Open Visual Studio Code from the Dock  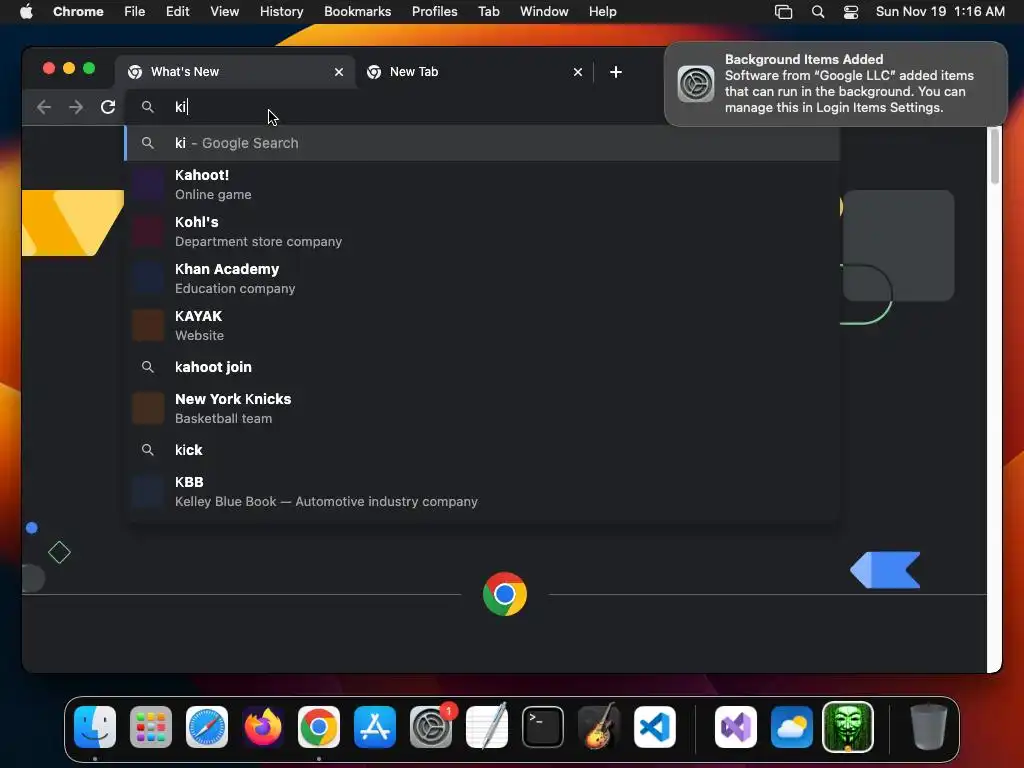654,727
